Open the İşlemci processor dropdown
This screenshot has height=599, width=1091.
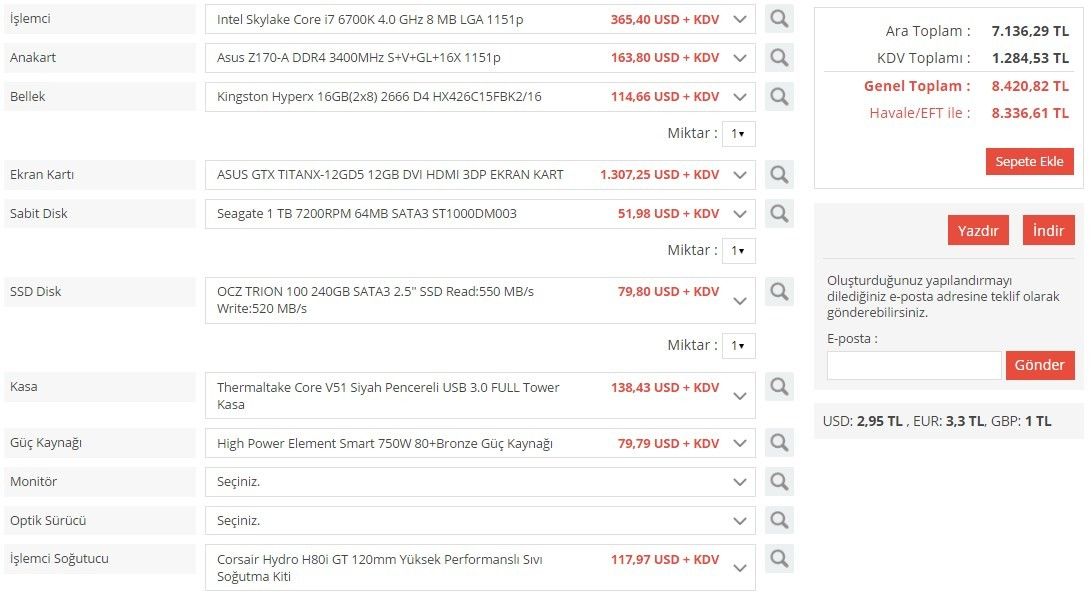[739, 19]
